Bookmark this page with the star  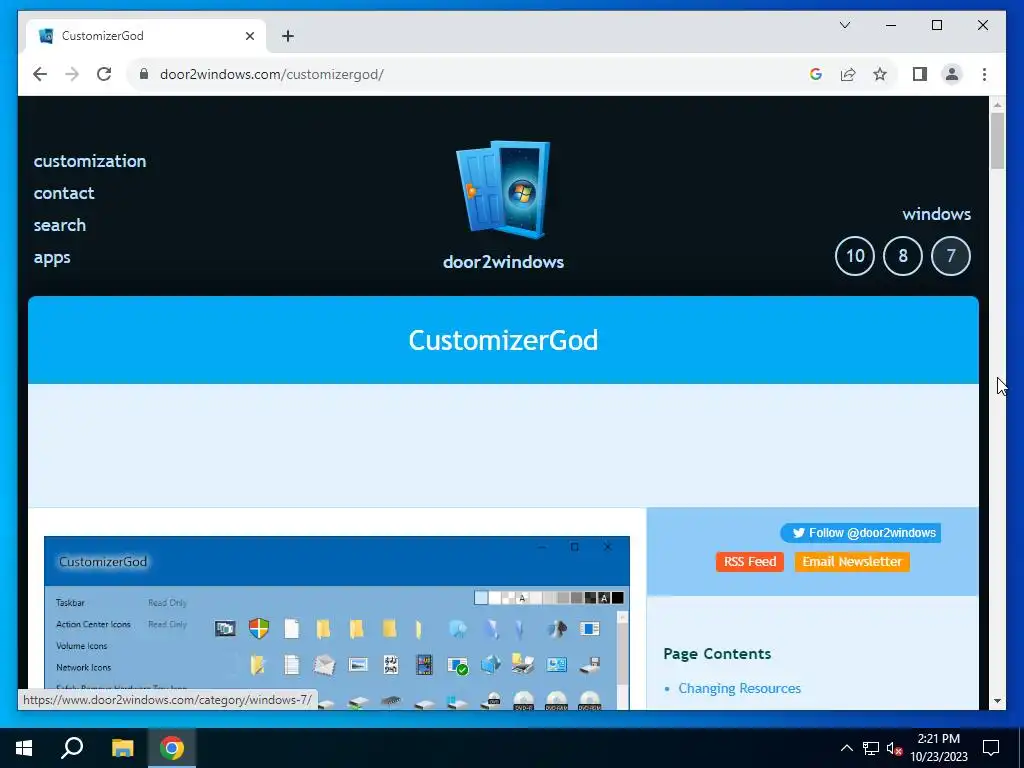tap(880, 74)
